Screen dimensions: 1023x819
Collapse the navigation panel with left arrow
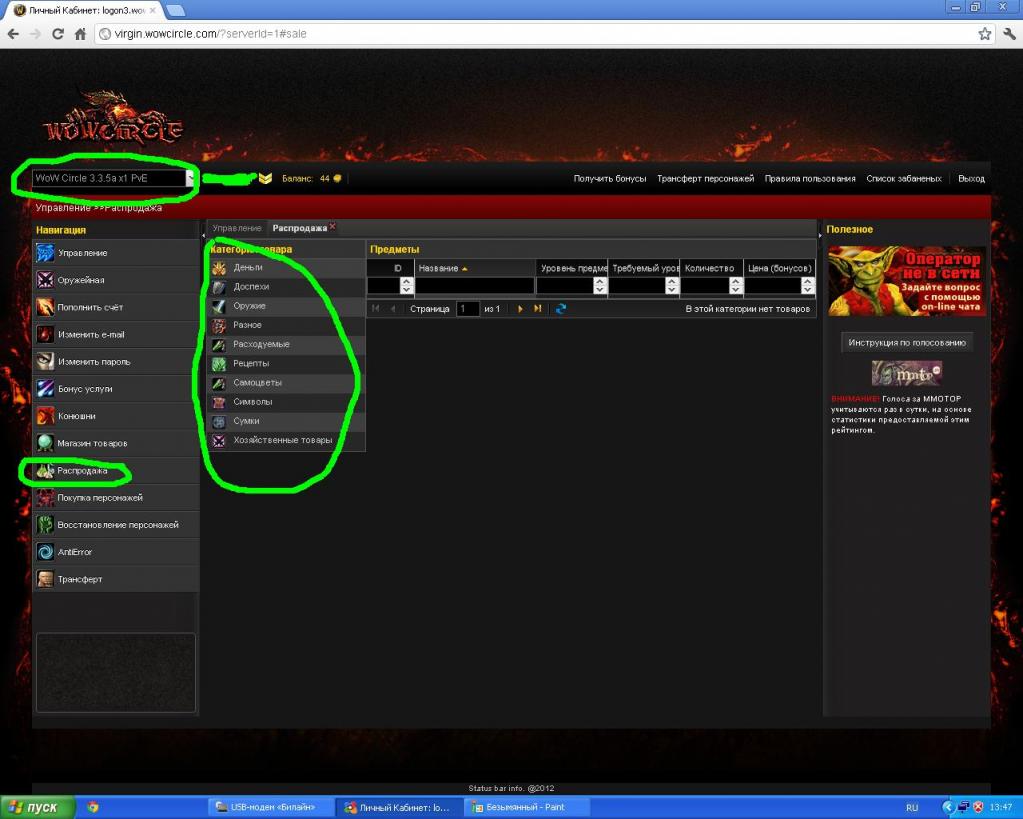203,234
